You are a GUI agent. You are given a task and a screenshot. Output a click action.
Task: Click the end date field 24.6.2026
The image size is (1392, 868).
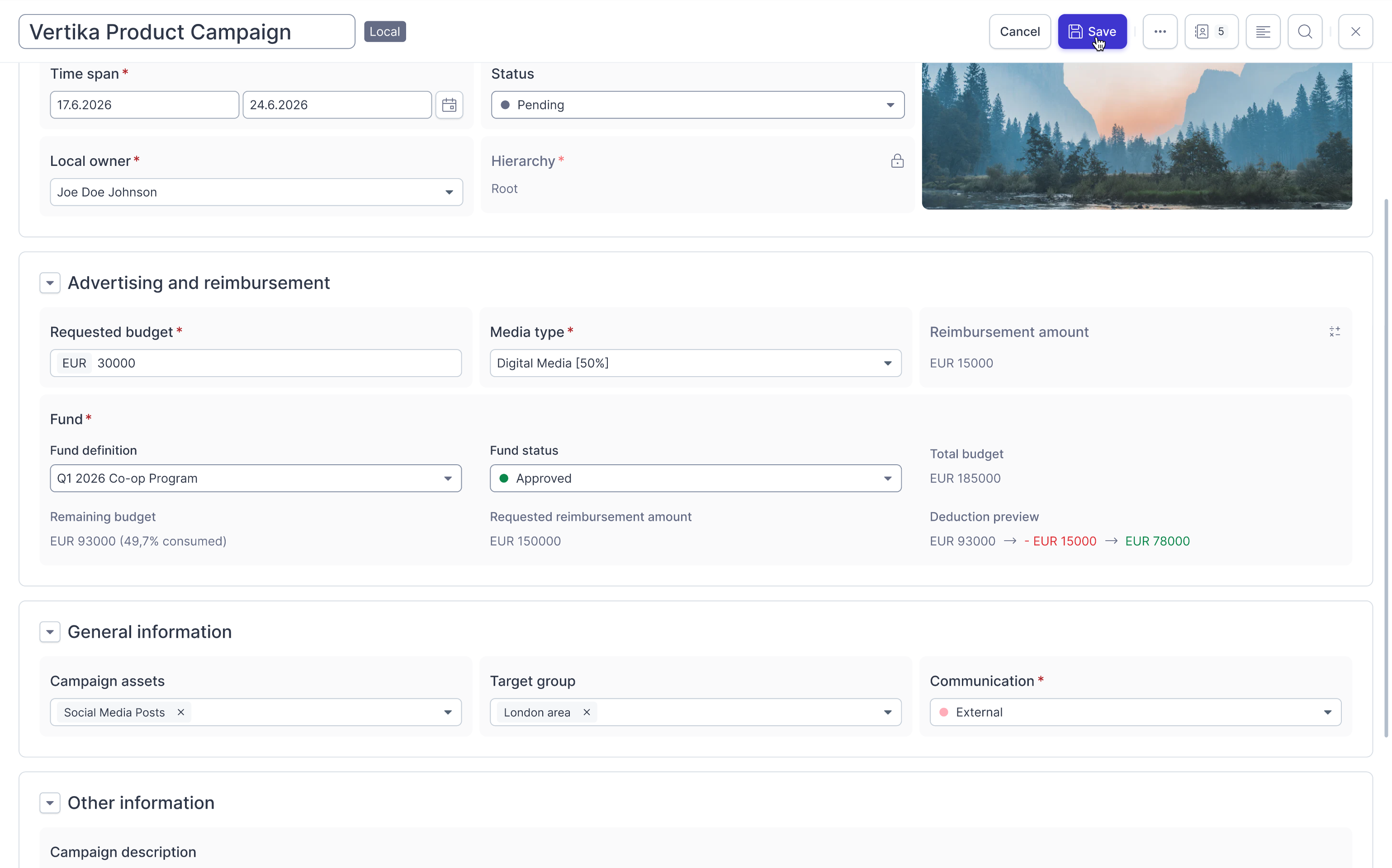point(337,105)
